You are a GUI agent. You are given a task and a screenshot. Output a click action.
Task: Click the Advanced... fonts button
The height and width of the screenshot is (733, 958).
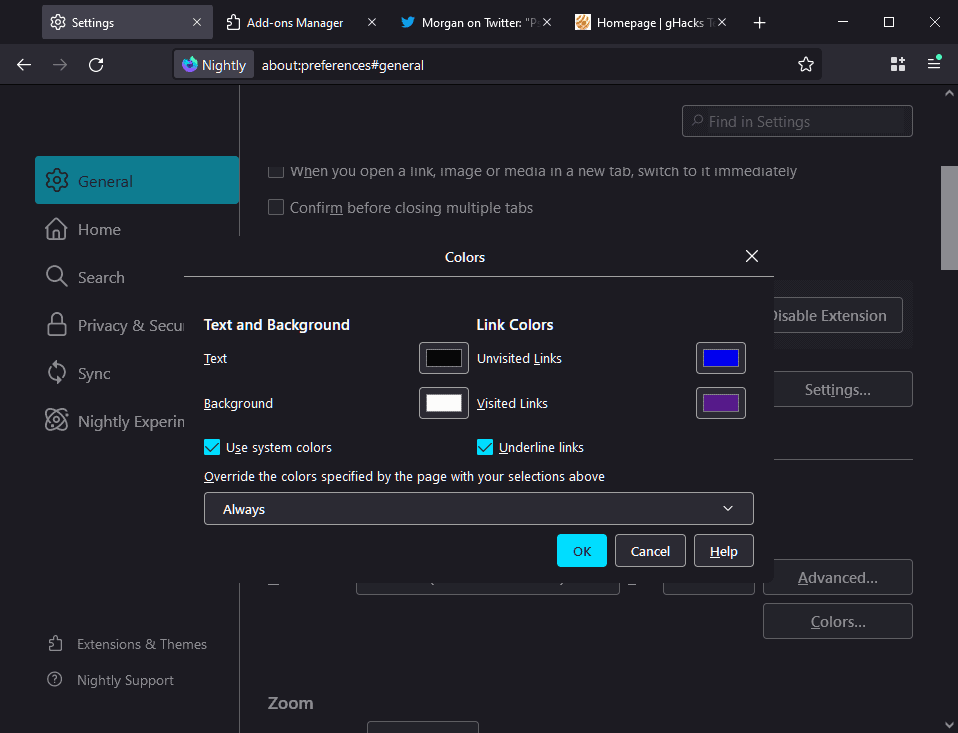point(838,577)
